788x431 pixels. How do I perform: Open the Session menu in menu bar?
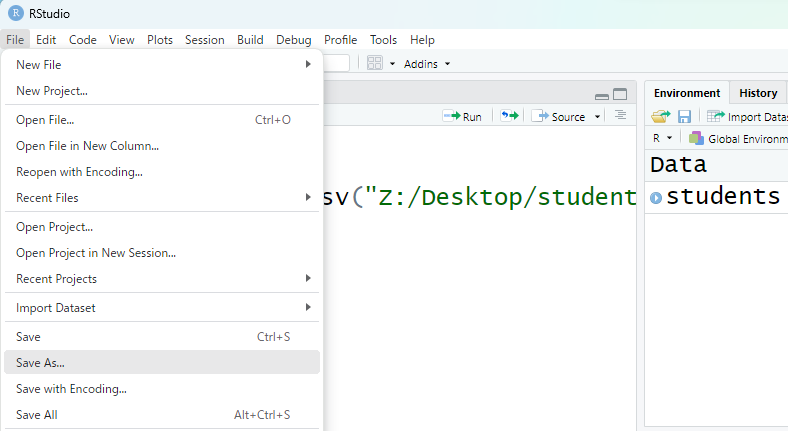click(x=204, y=40)
